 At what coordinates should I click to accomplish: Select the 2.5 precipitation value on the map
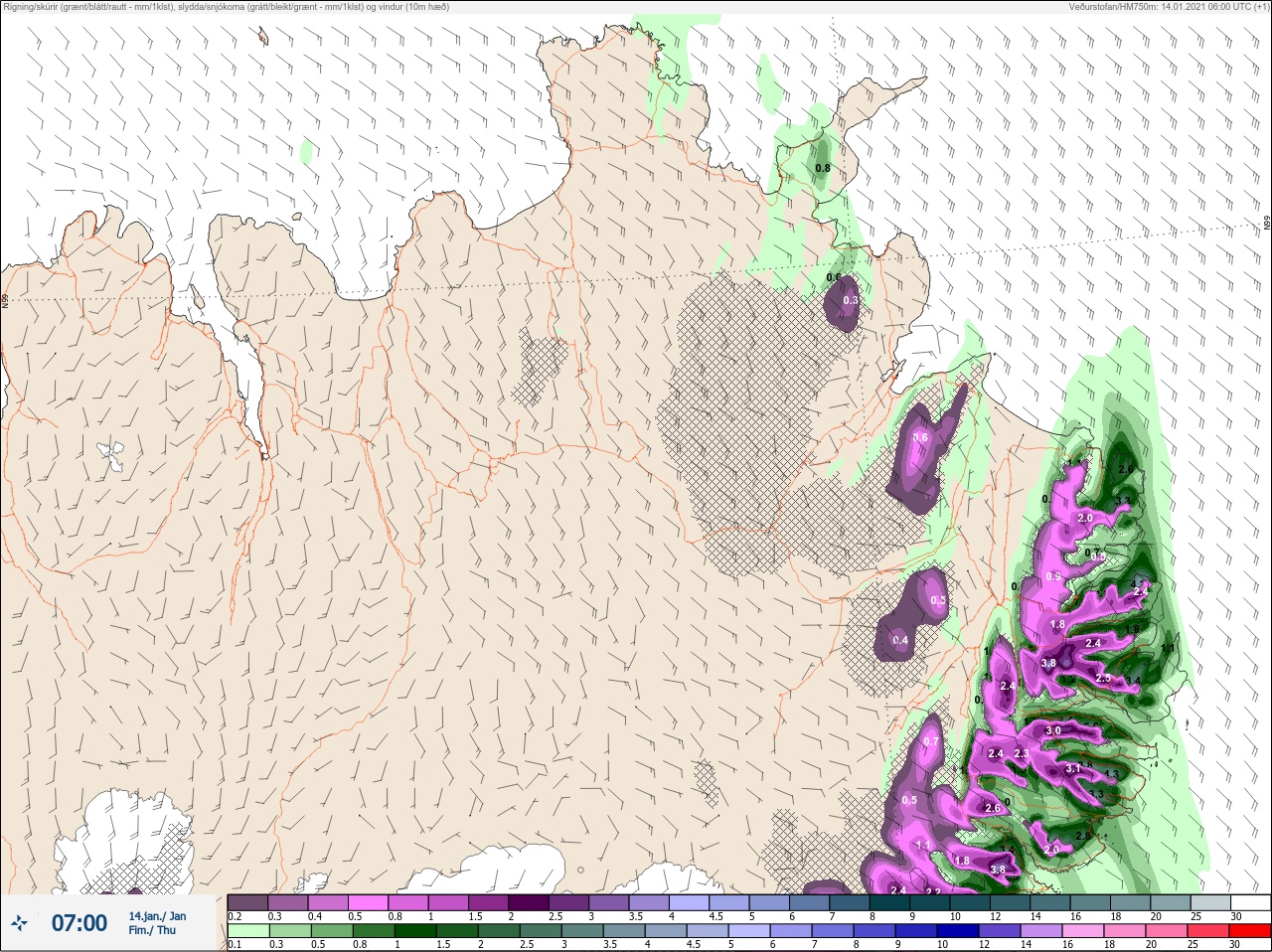coord(1103,678)
